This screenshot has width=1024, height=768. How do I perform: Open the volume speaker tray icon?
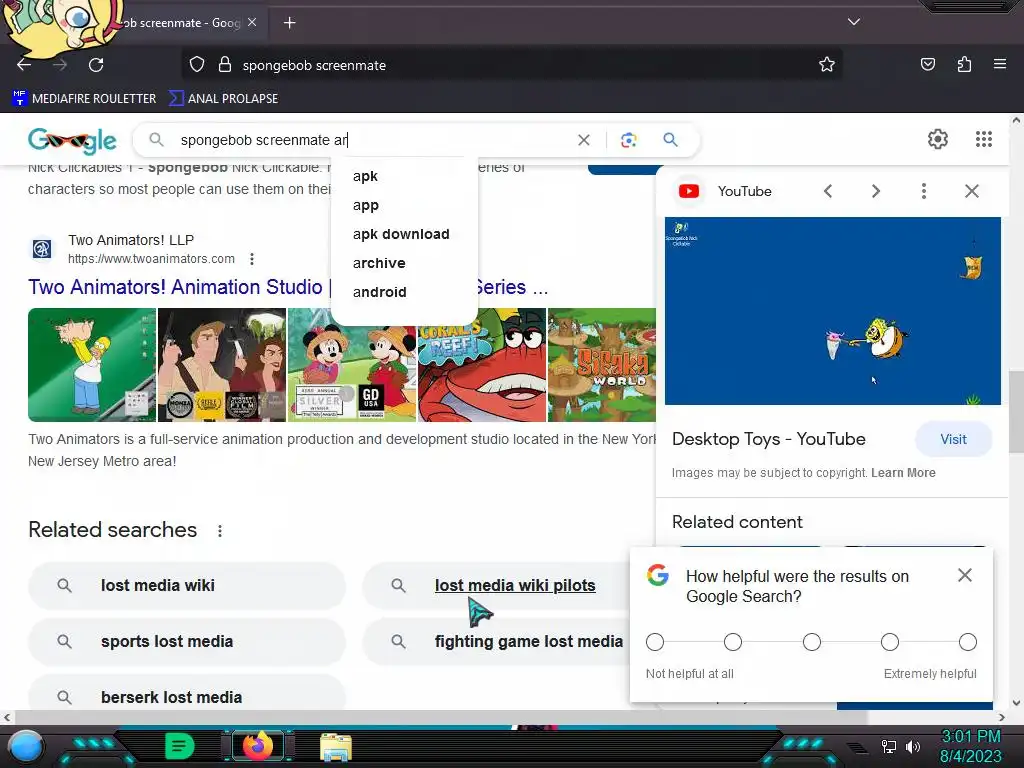pyautogui.click(x=913, y=746)
